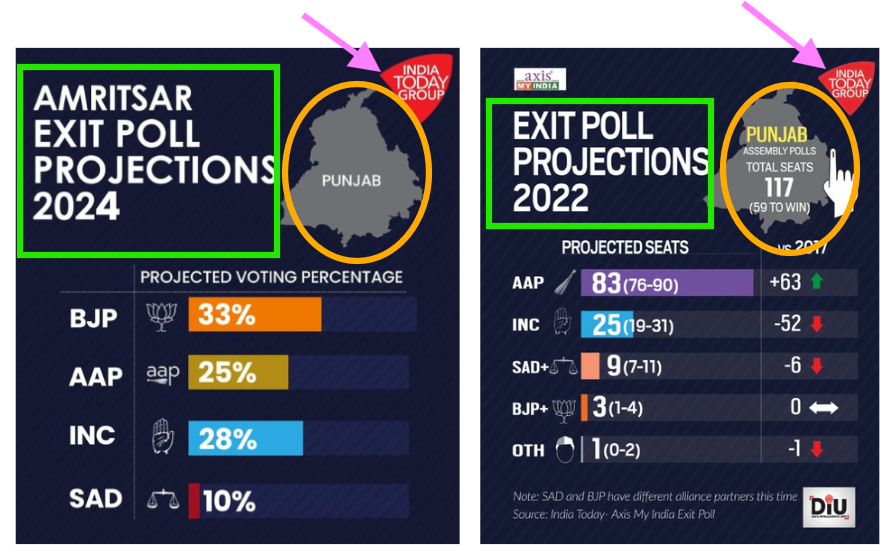Viewport: 893px width, 553px height.
Task: Click the Axis My India logo
Action: (x=539, y=79)
